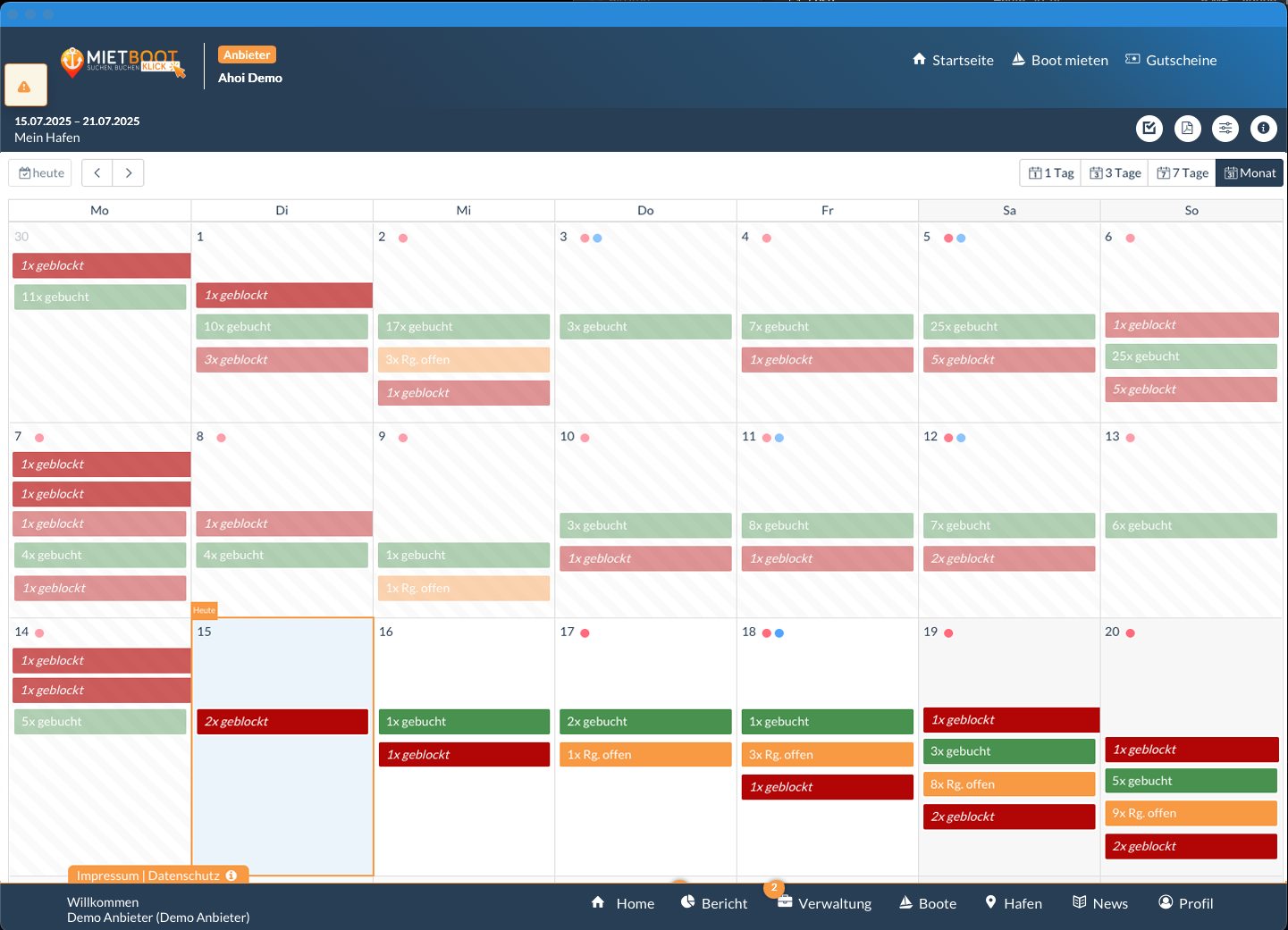1288x930 pixels.
Task: Open Verwaltung with notification badge
Action: (x=824, y=903)
